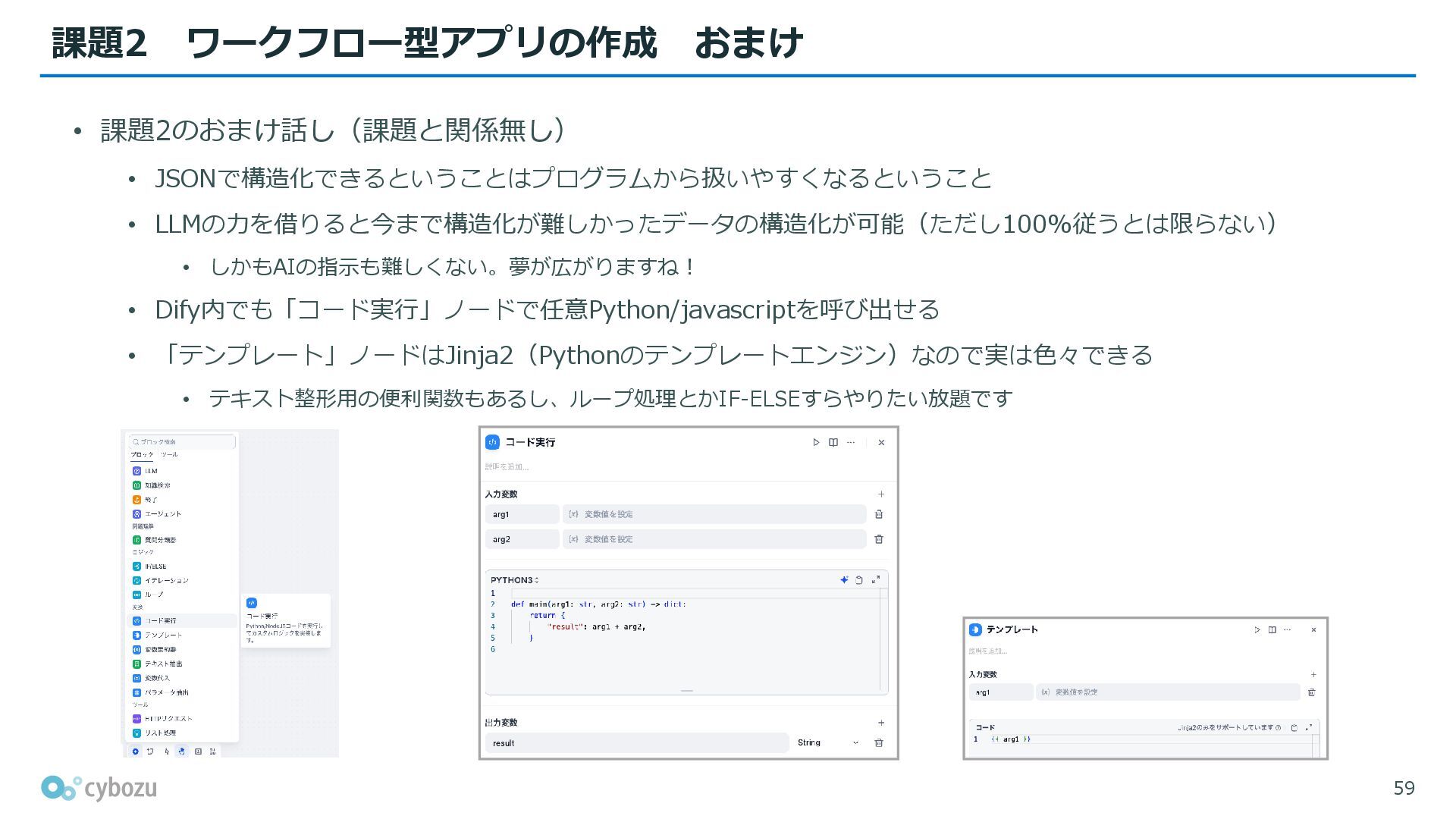Click the AI code generator sparkle icon
The height and width of the screenshot is (819, 1456).
coord(844,580)
